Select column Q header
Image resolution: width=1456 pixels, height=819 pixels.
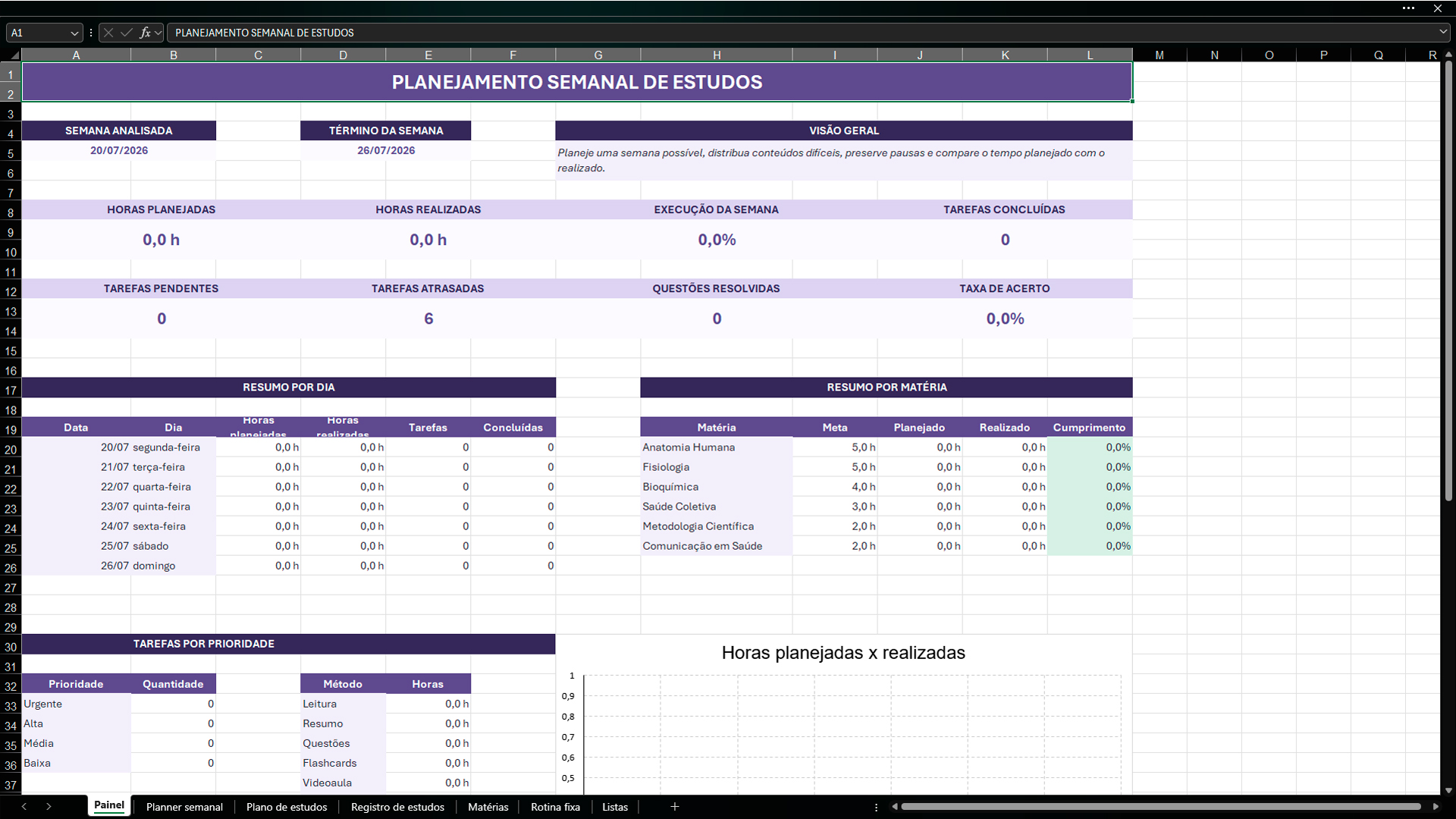coord(1378,55)
